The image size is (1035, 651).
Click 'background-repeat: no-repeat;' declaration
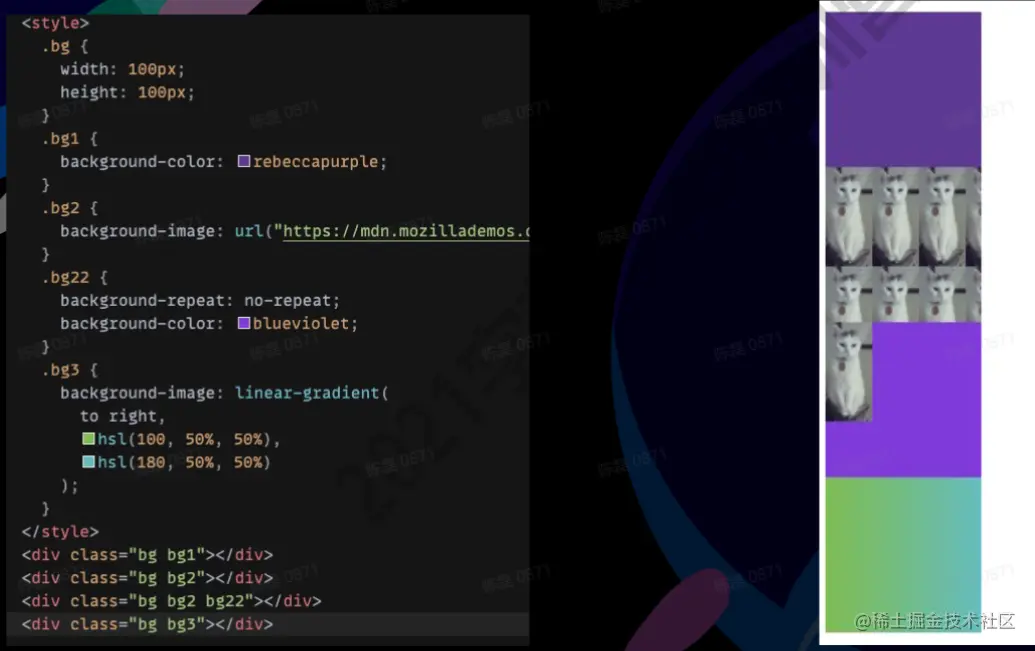click(200, 300)
